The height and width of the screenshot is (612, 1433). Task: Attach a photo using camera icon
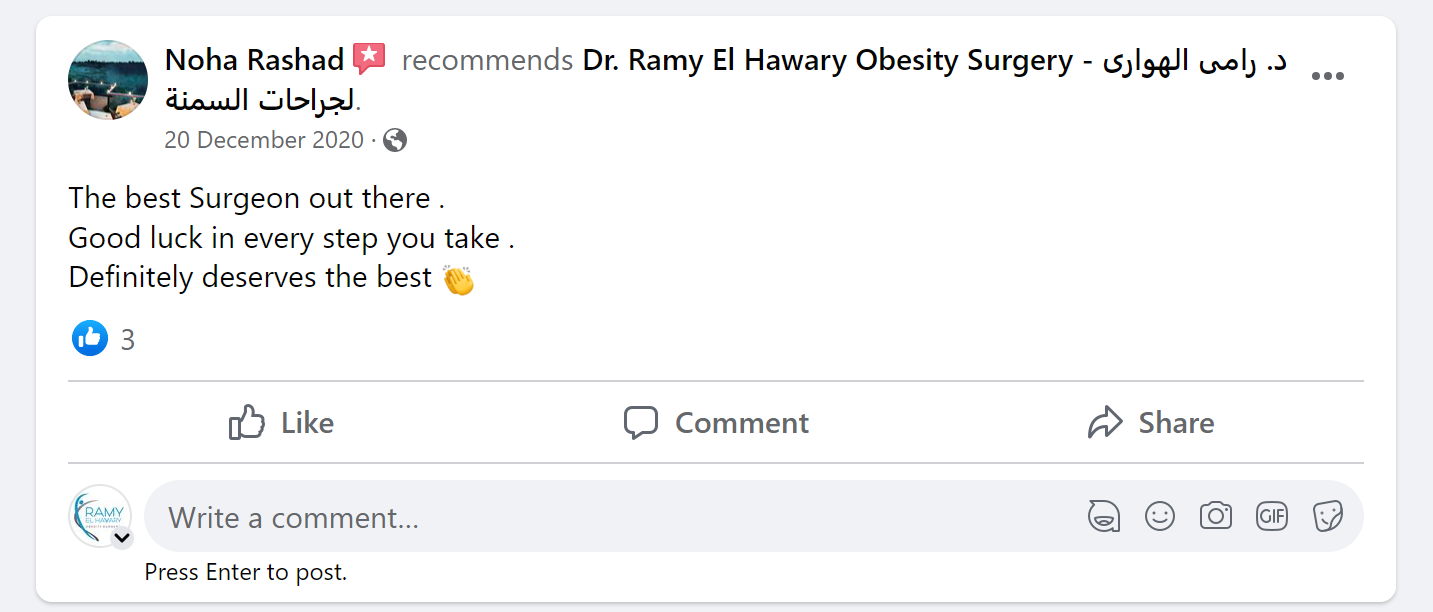[1216, 517]
